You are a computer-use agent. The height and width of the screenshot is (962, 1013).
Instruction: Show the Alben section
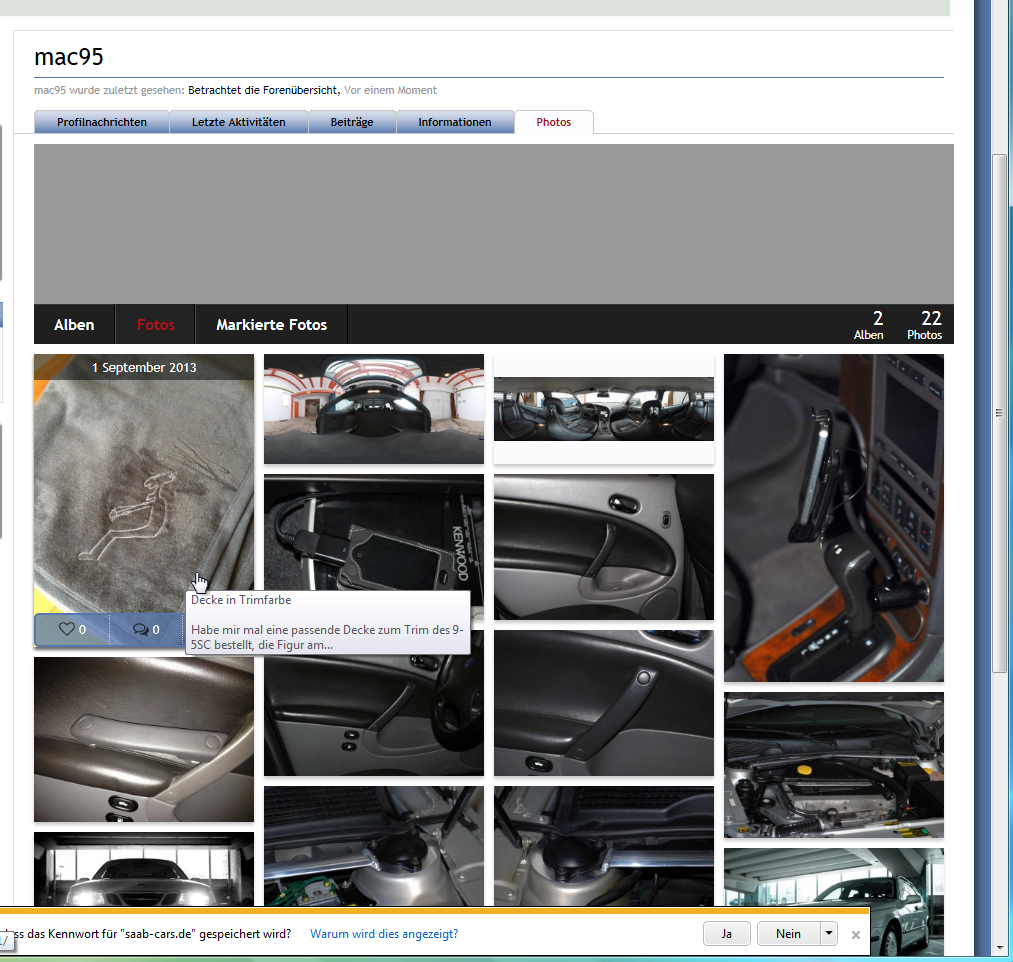pyautogui.click(x=74, y=324)
